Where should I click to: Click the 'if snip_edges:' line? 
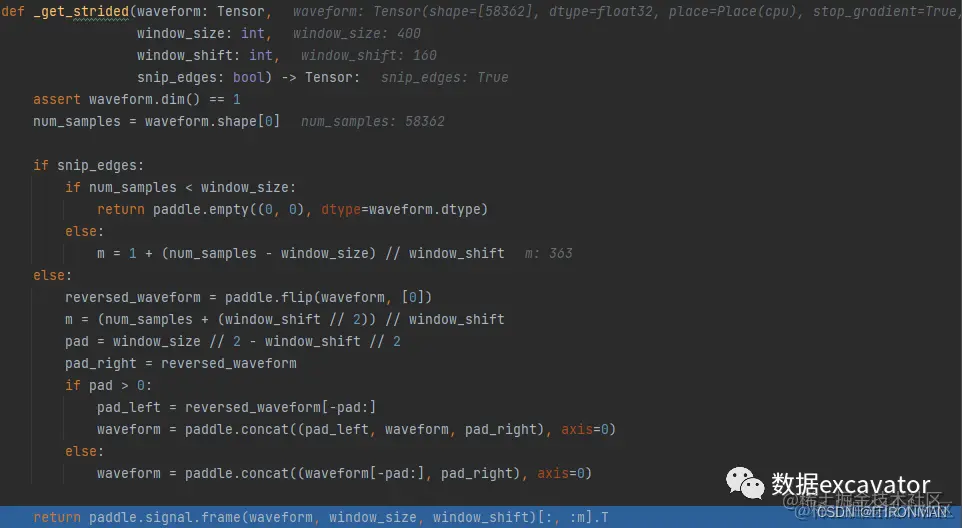[88, 166]
